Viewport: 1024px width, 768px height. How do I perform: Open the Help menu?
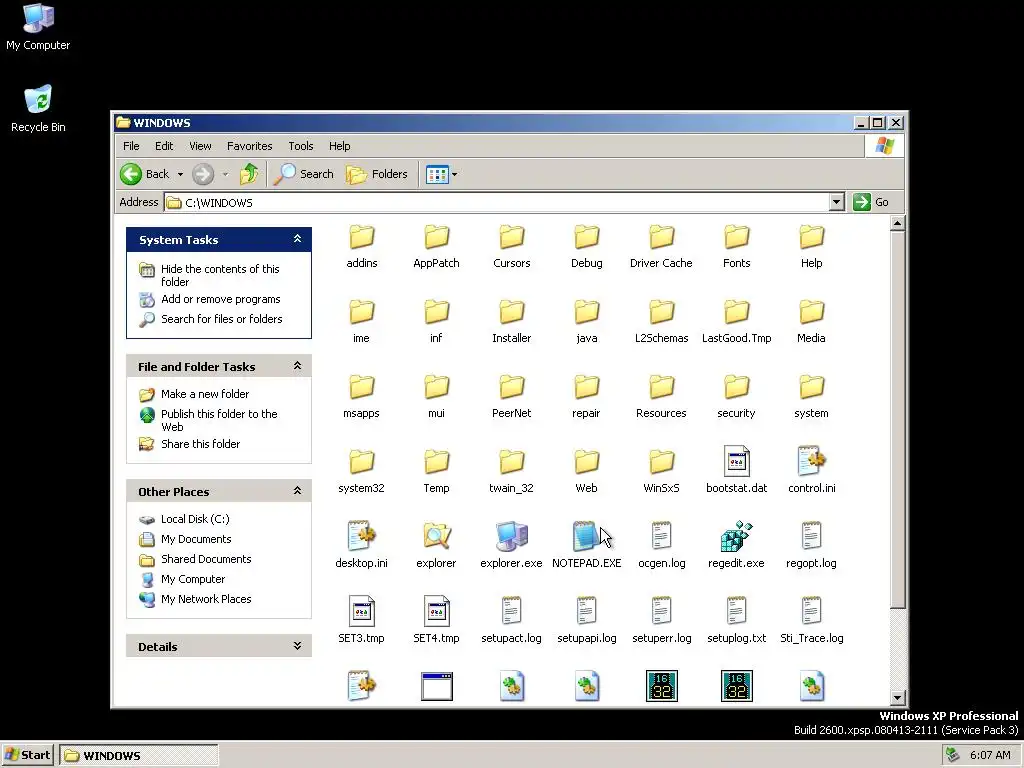339,146
